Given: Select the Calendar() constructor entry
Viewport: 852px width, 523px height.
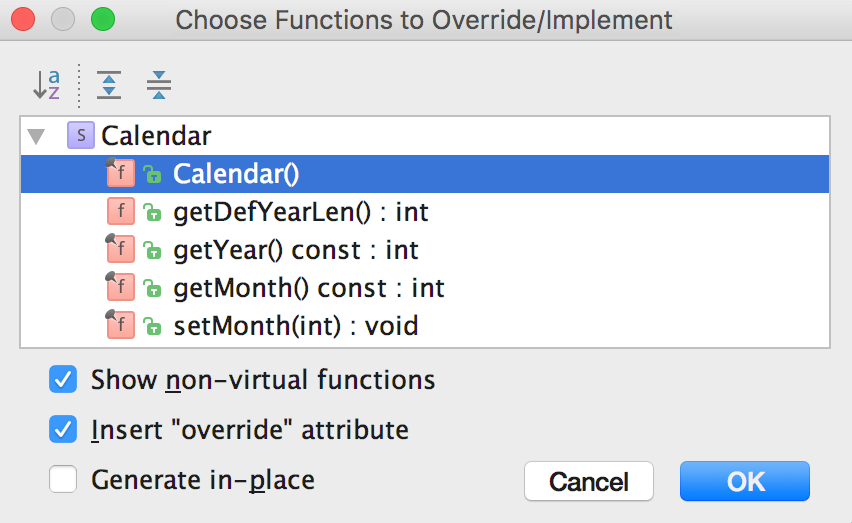Looking at the screenshot, I should point(236,174).
